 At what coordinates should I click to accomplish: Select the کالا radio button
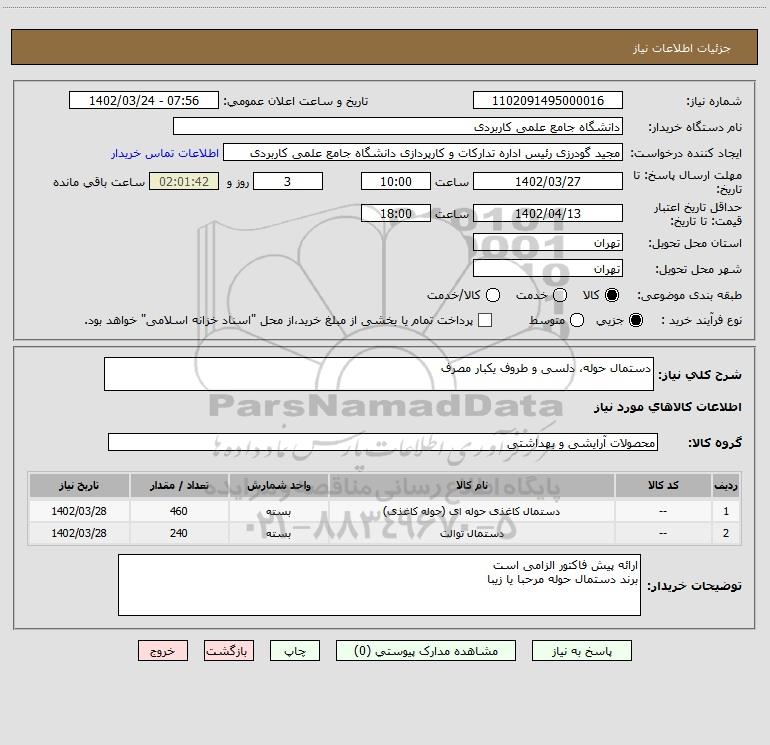[612, 295]
